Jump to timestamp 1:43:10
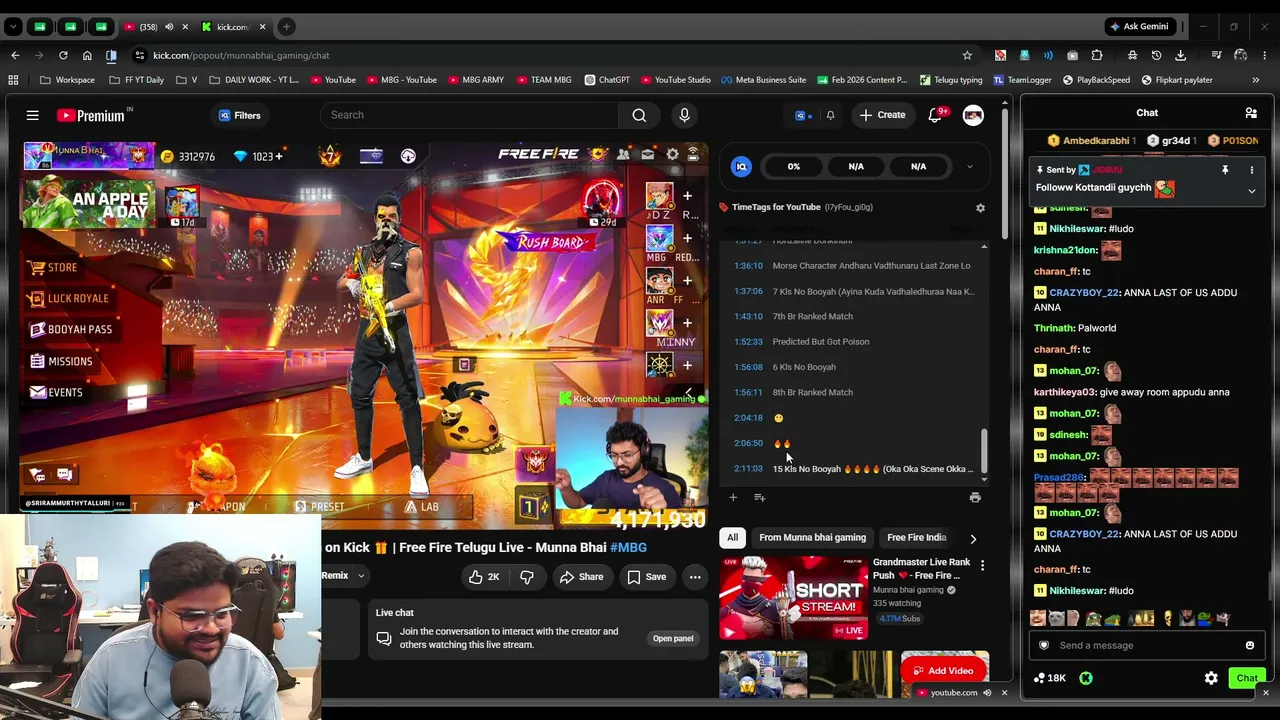 (748, 316)
